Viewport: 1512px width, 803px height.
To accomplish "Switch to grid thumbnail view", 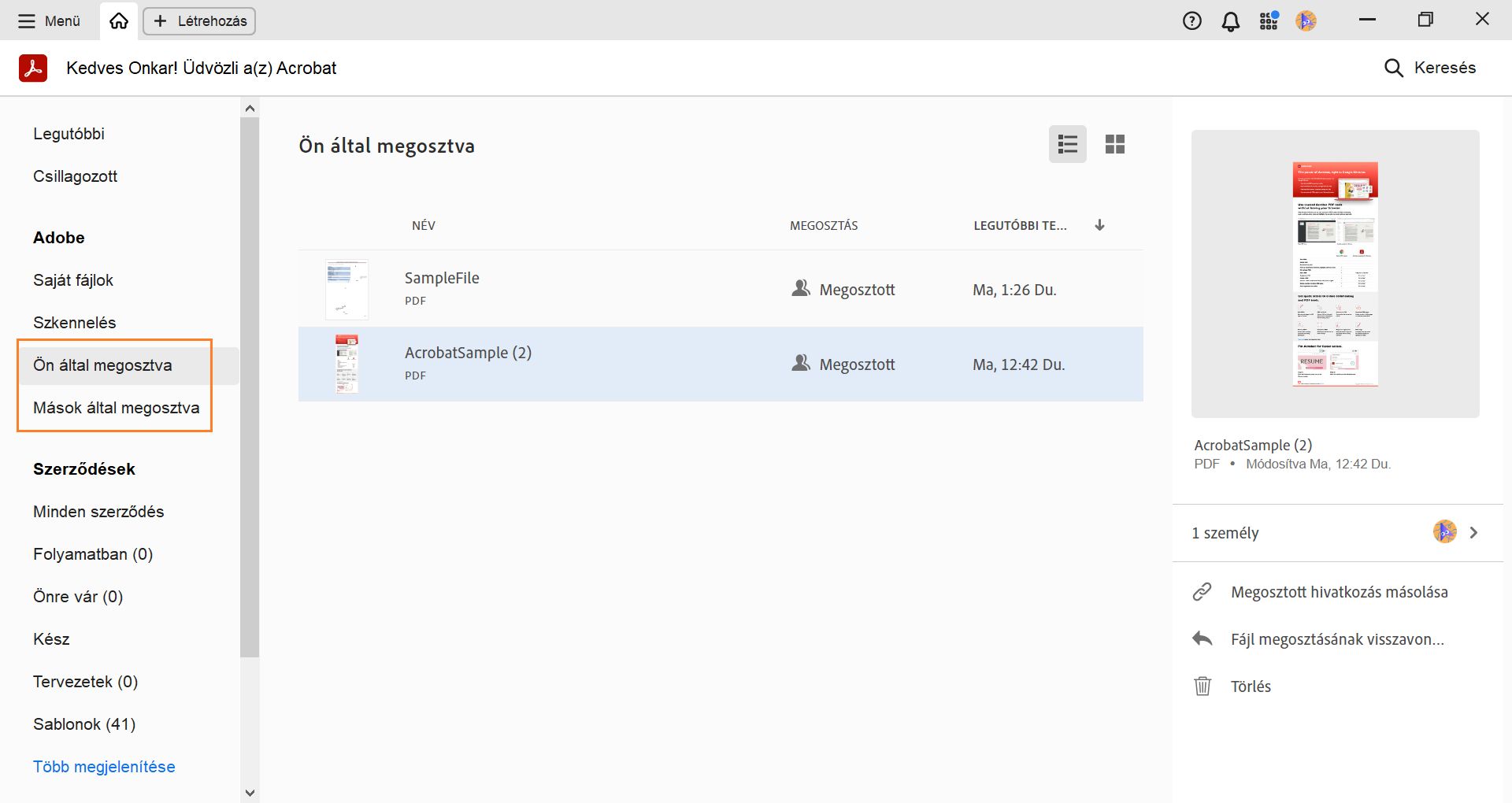I will (1114, 144).
